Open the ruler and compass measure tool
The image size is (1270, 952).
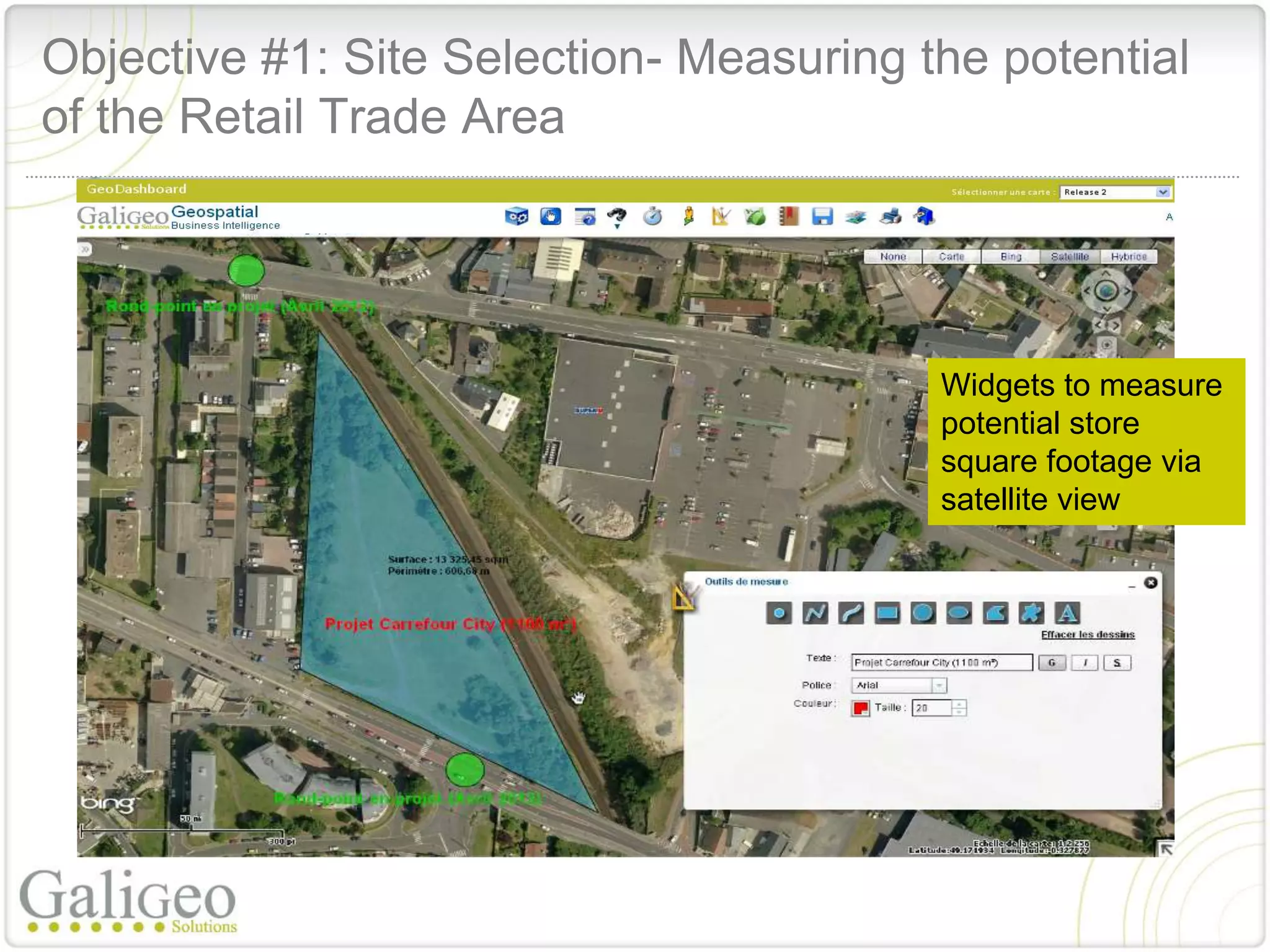pyautogui.click(x=721, y=216)
